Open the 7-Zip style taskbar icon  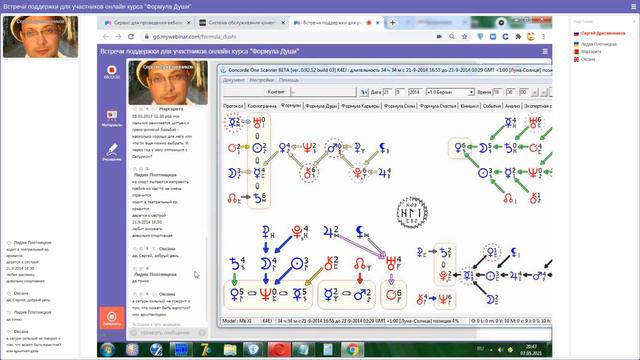click(205, 350)
